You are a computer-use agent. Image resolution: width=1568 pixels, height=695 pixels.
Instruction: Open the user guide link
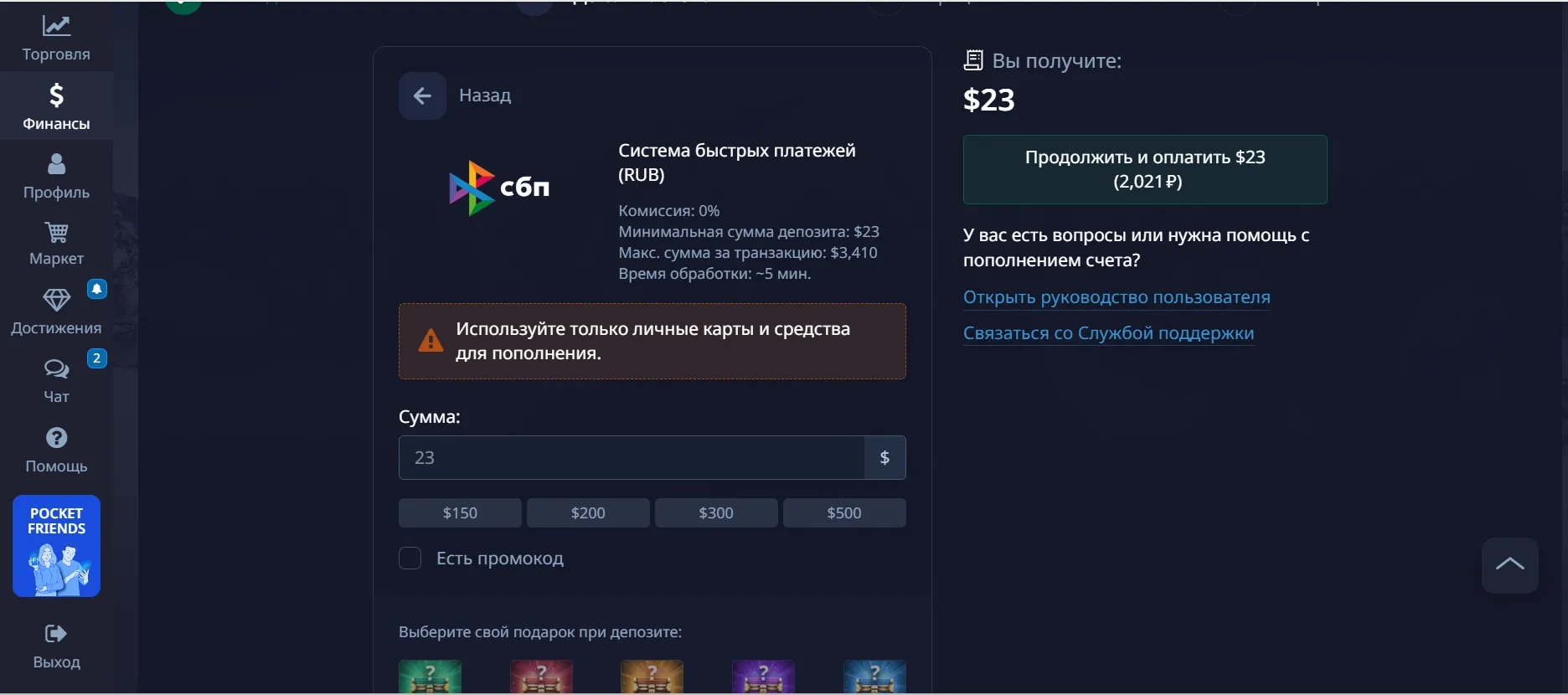pyautogui.click(x=1117, y=297)
